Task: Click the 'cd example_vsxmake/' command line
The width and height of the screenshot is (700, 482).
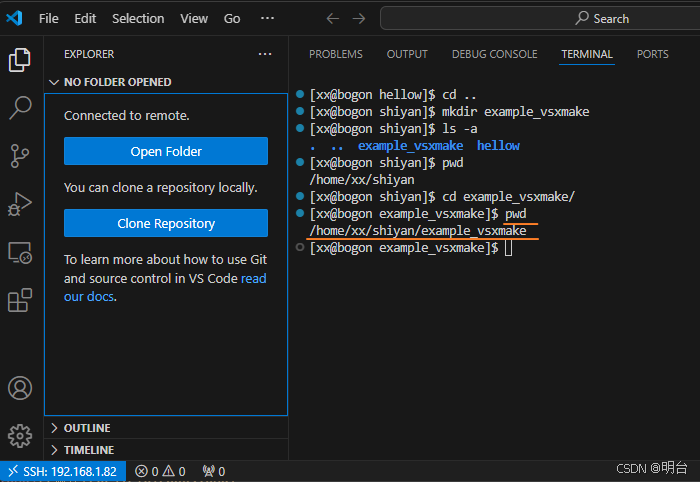Action: click(x=442, y=197)
